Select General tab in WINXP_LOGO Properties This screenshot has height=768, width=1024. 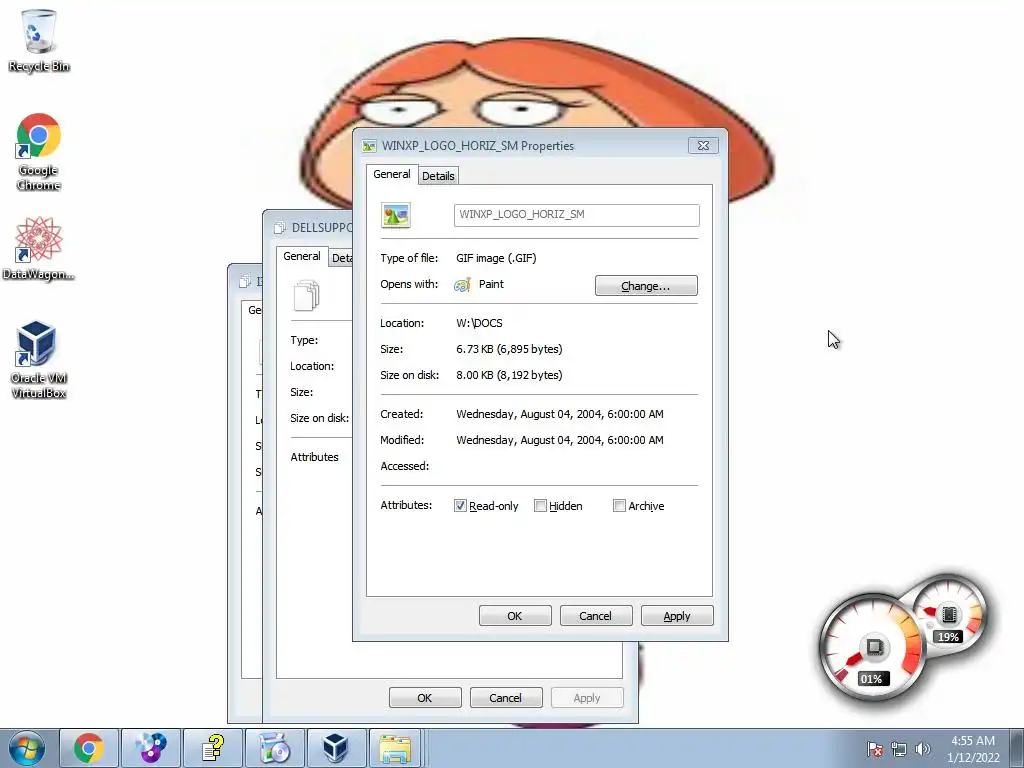[392, 174]
